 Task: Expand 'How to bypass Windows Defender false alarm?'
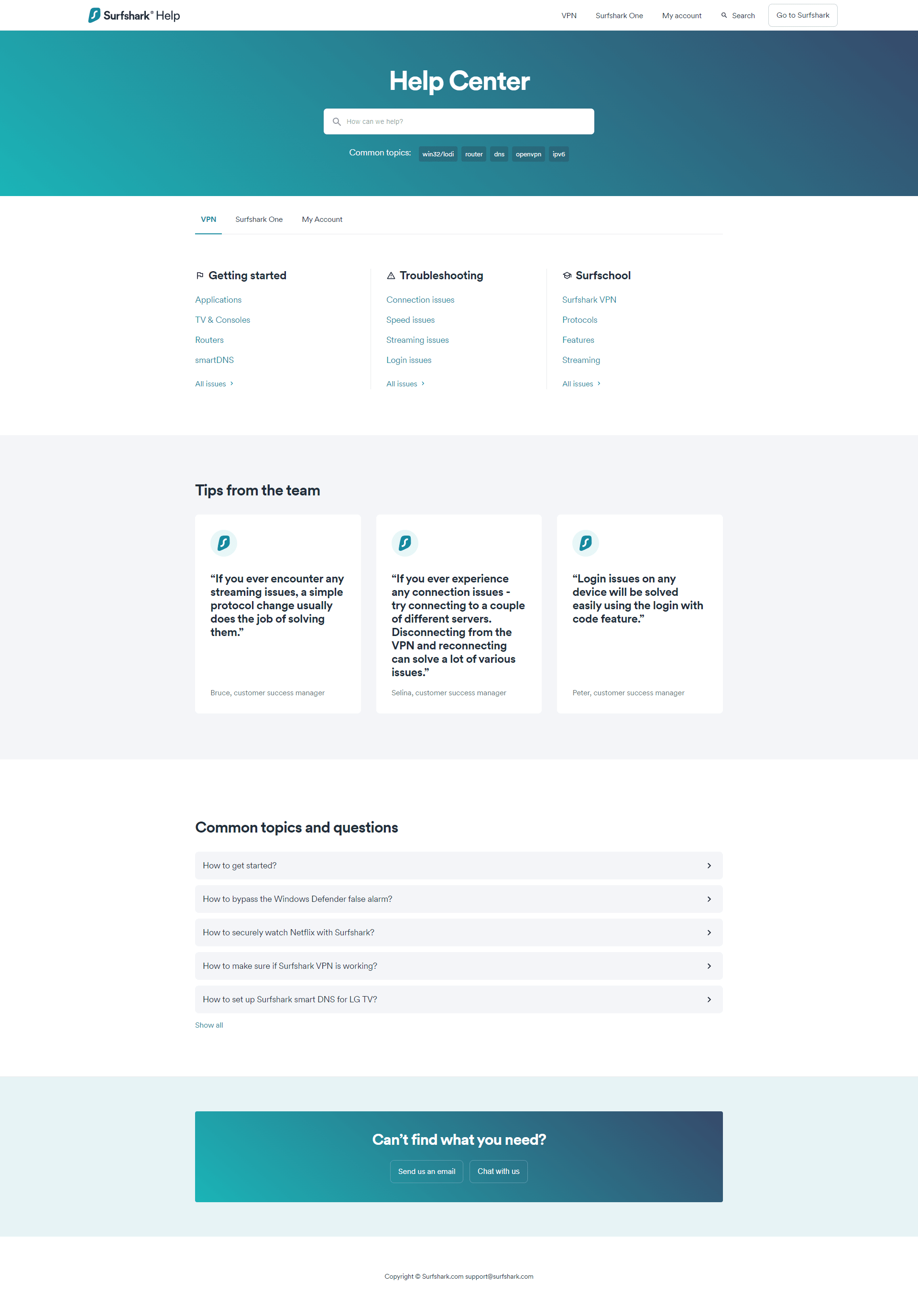point(459,899)
